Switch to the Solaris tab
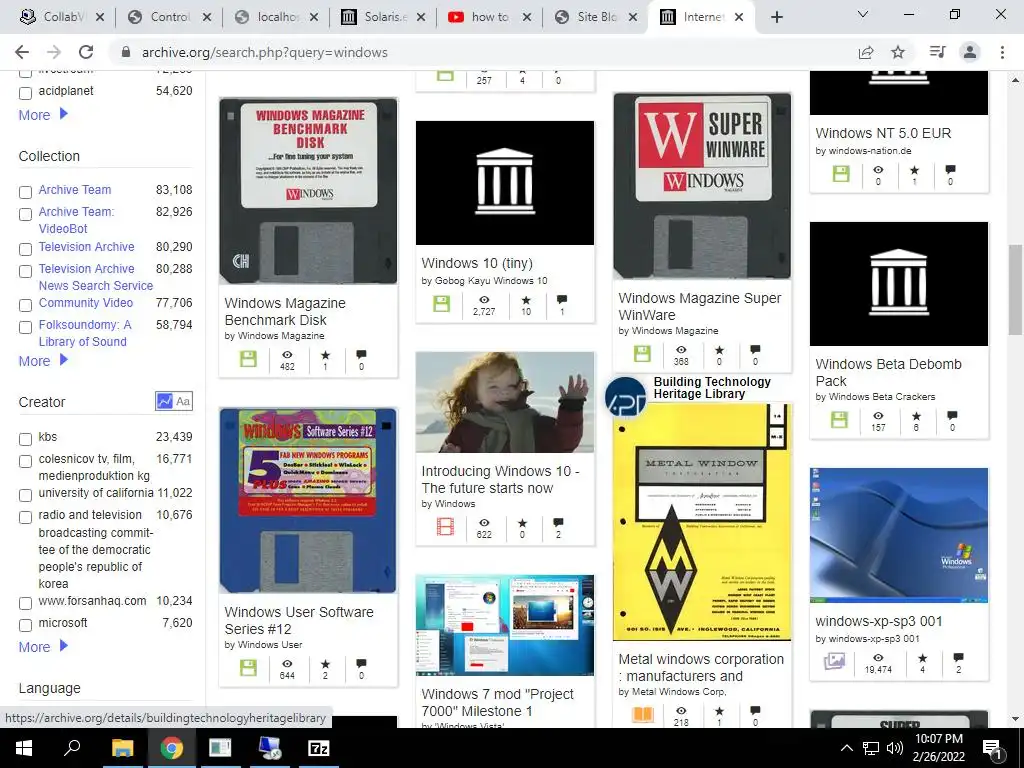 (x=383, y=17)
